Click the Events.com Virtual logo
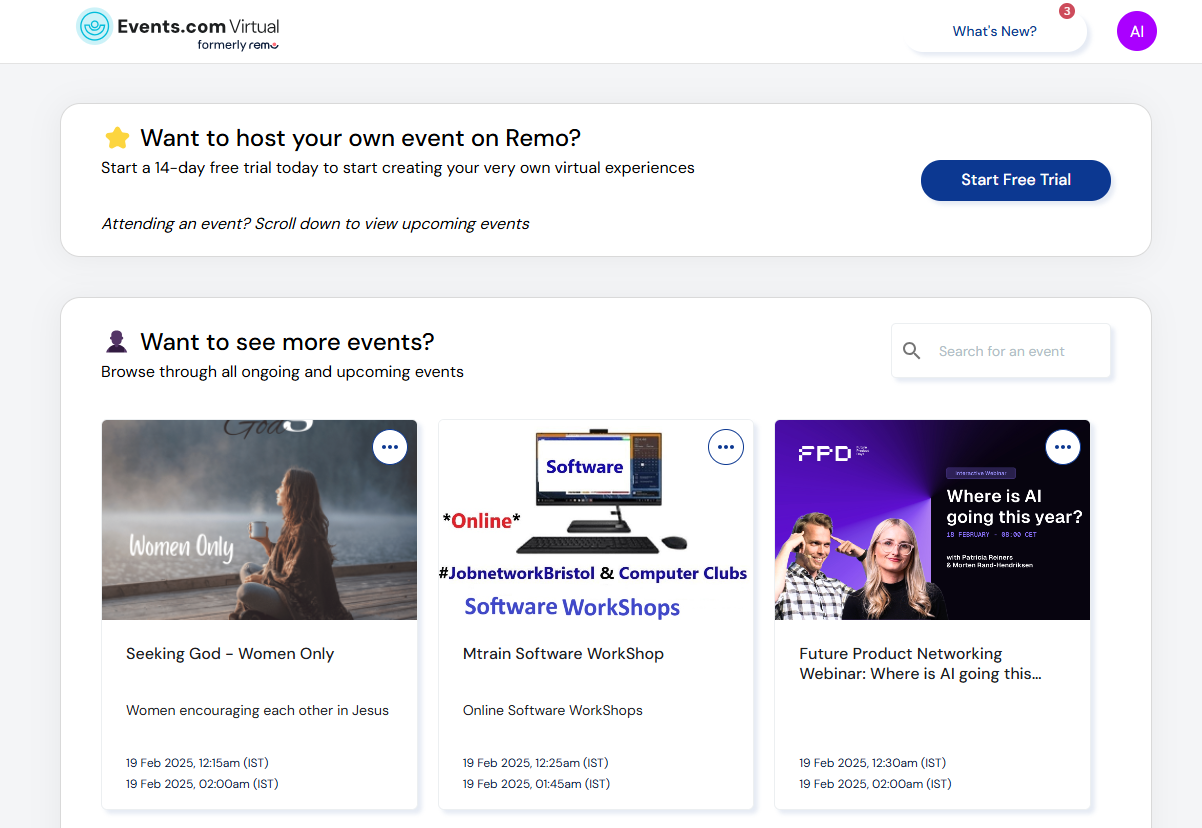This screenshot has height=828, width=1202. 179,31
